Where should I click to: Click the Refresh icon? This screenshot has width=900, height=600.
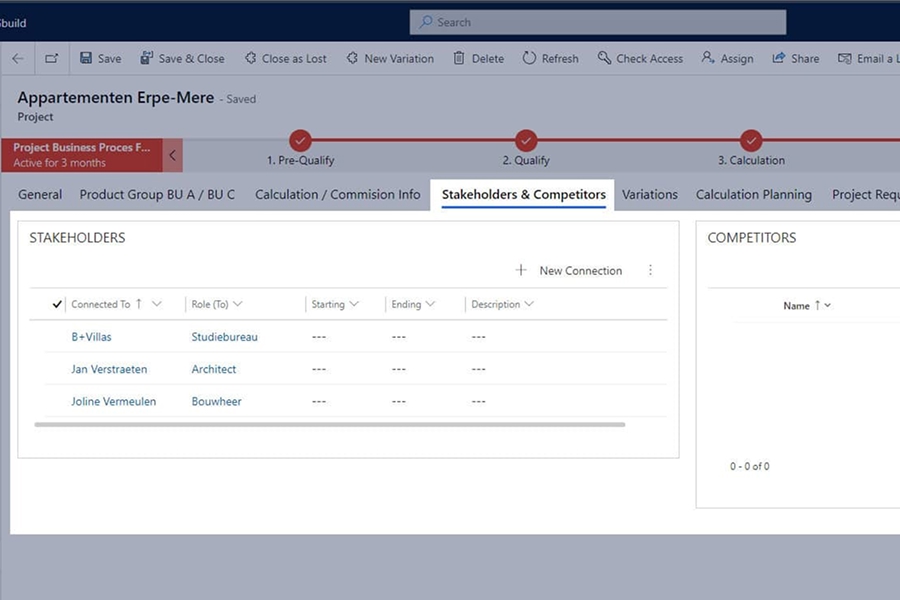tap(529, 59)
